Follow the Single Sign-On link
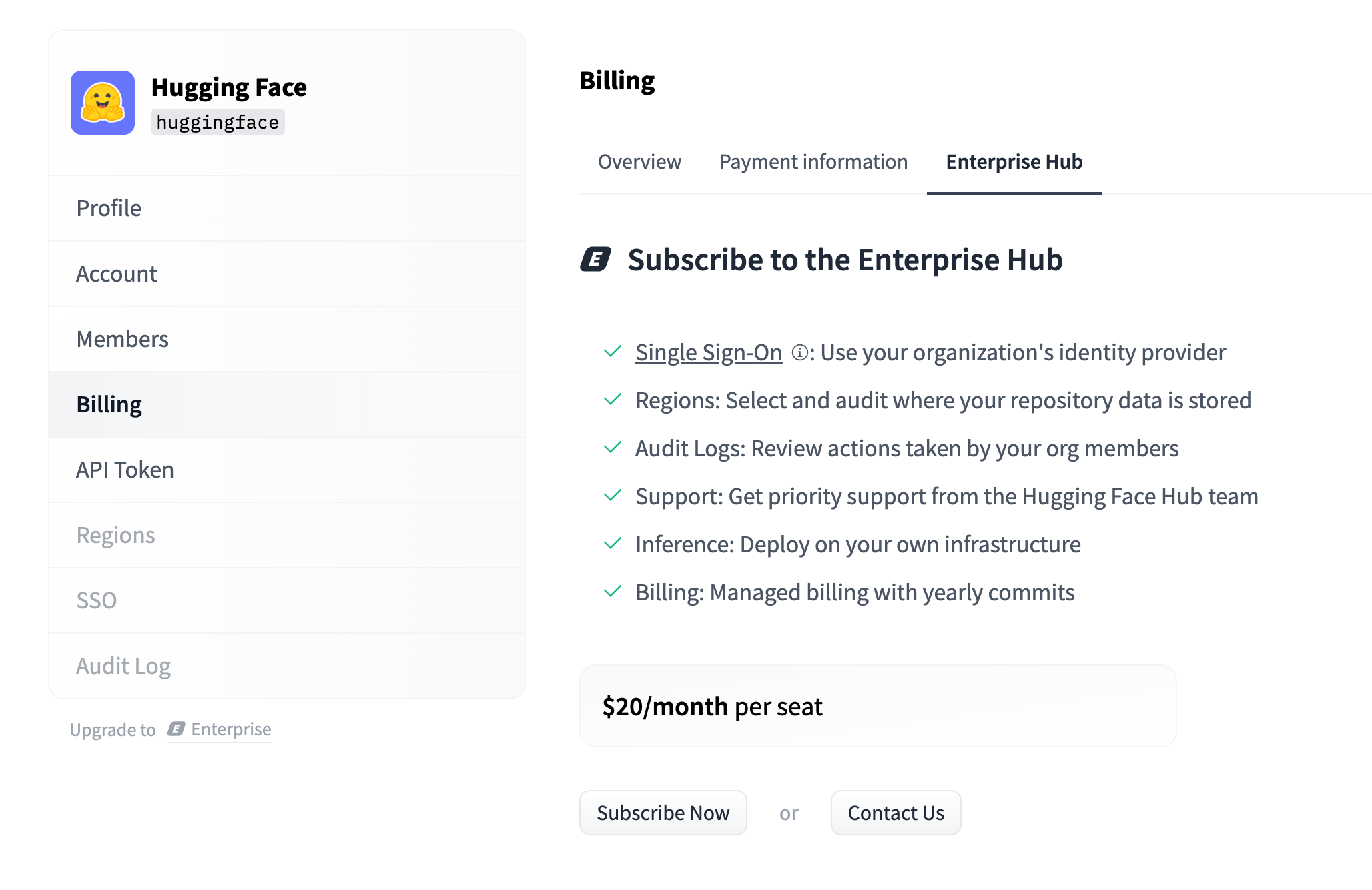This screenshot has height=890, width=1372. (708, 352)
